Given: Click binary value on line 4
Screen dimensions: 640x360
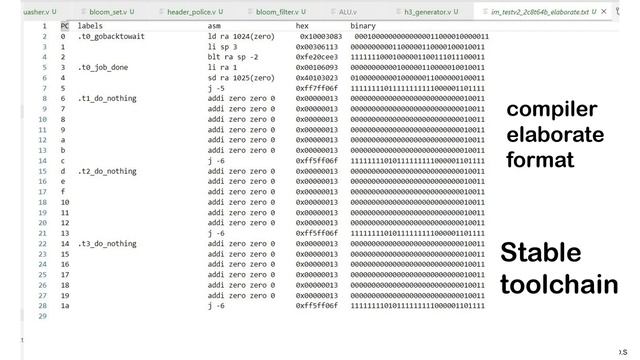Looking at the screenshot, I should coord(418,57).
